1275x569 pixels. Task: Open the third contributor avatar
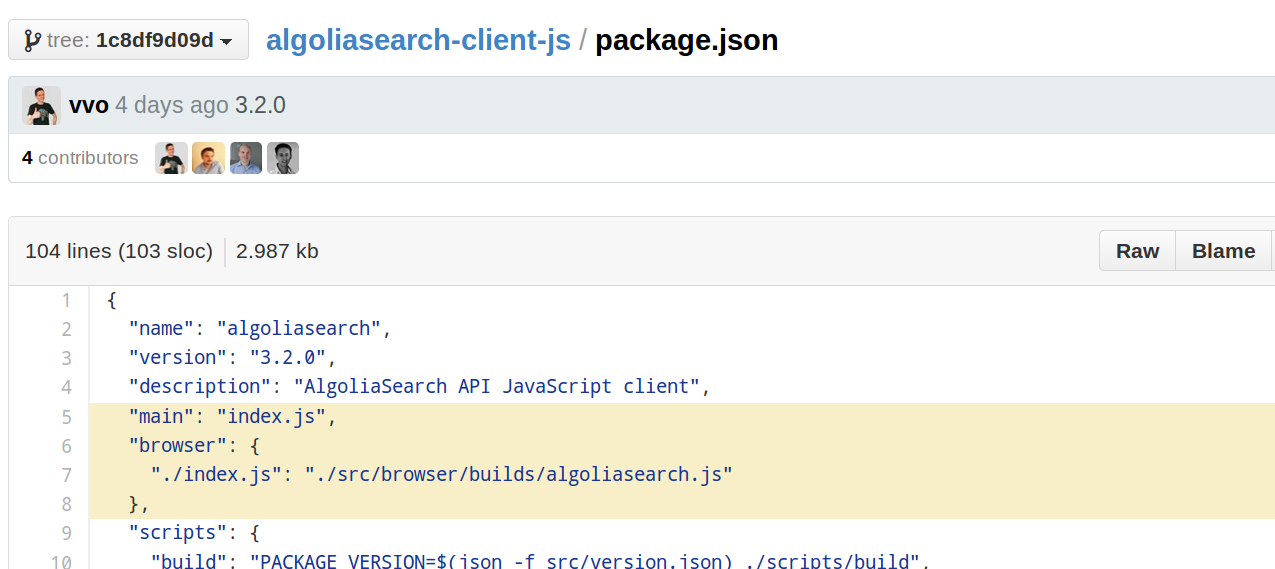coord(246,158)
